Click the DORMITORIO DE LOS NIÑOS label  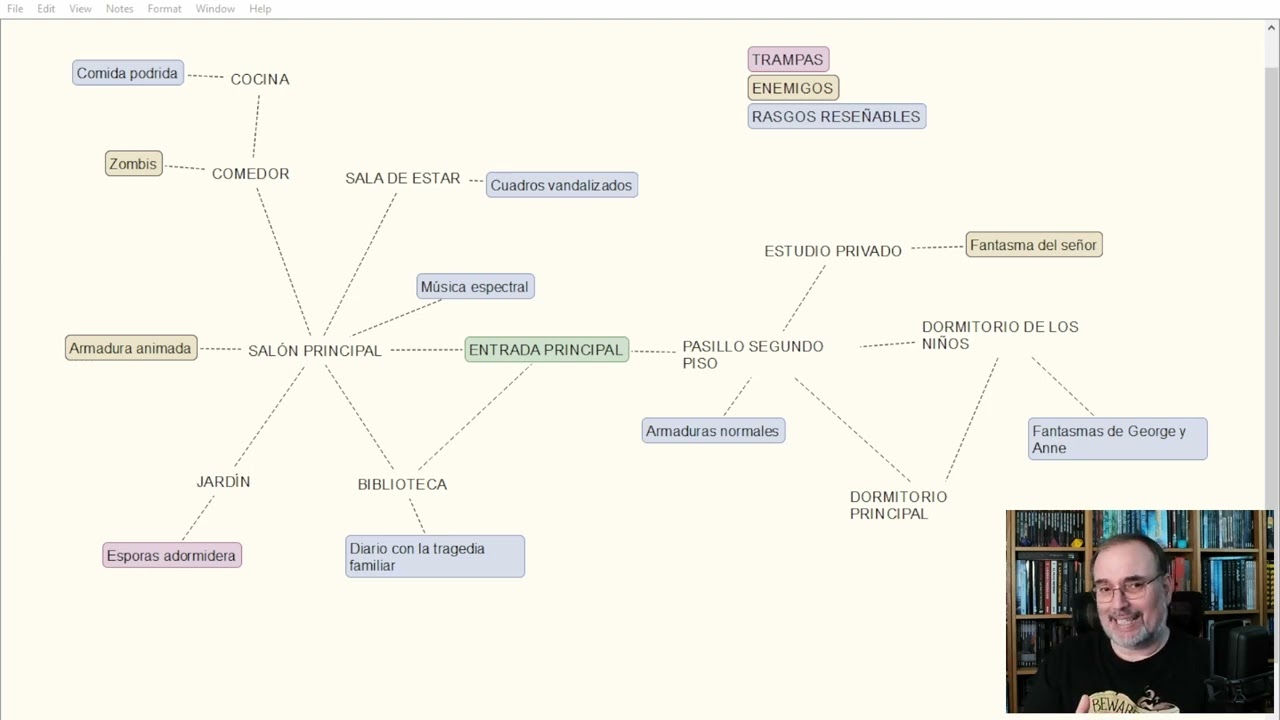[x=1000, y=335]
